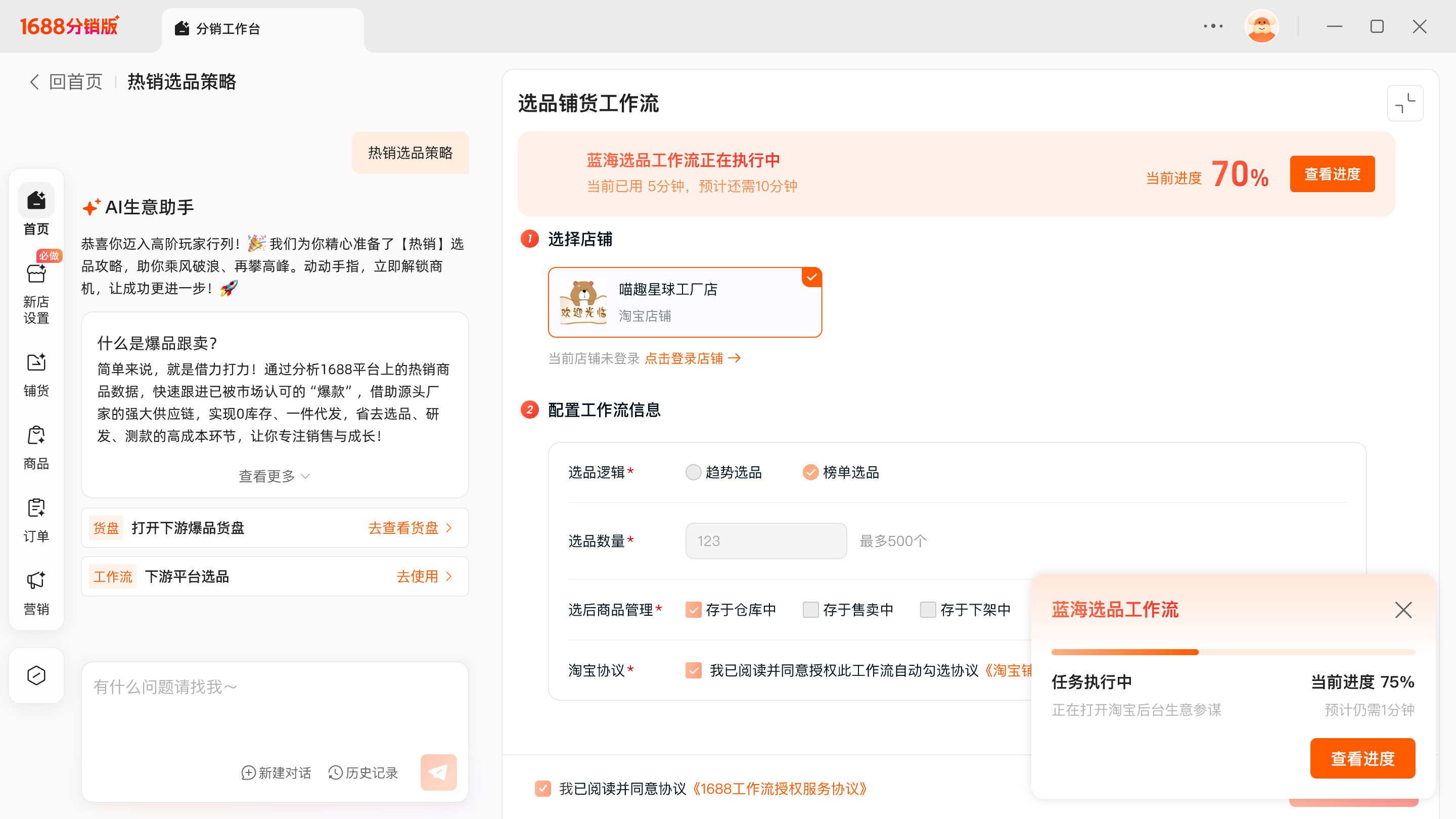Select the 榜单选品 radio option
1456x819 pixels.
pos(810,472)
